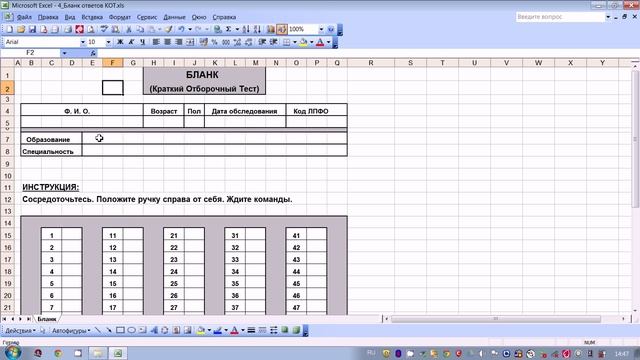Click the Format Painter brush icon
640x360 pixels.
pos(169,29)
